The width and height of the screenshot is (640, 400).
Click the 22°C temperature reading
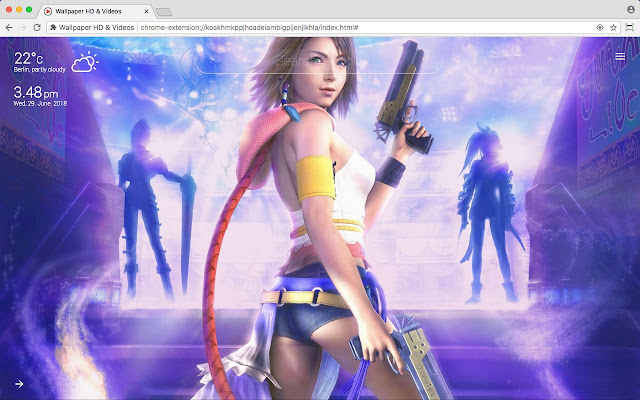coord(28,59)
